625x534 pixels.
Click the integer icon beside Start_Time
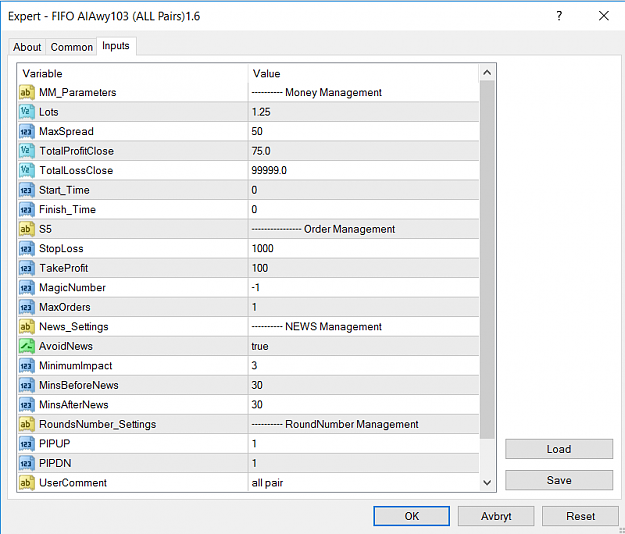point(26,190)
